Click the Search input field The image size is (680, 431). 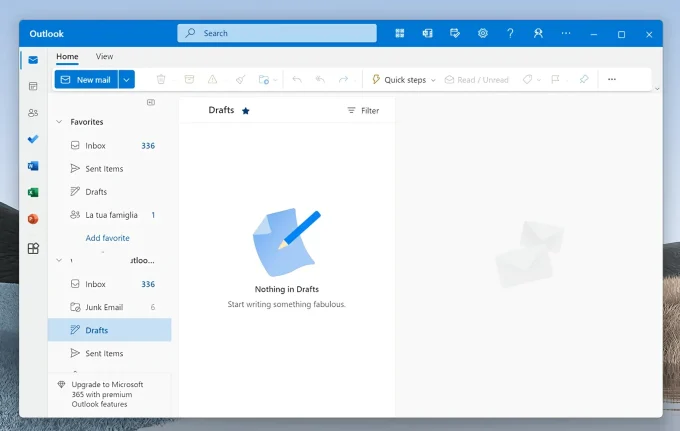click(x=277, y=33)
